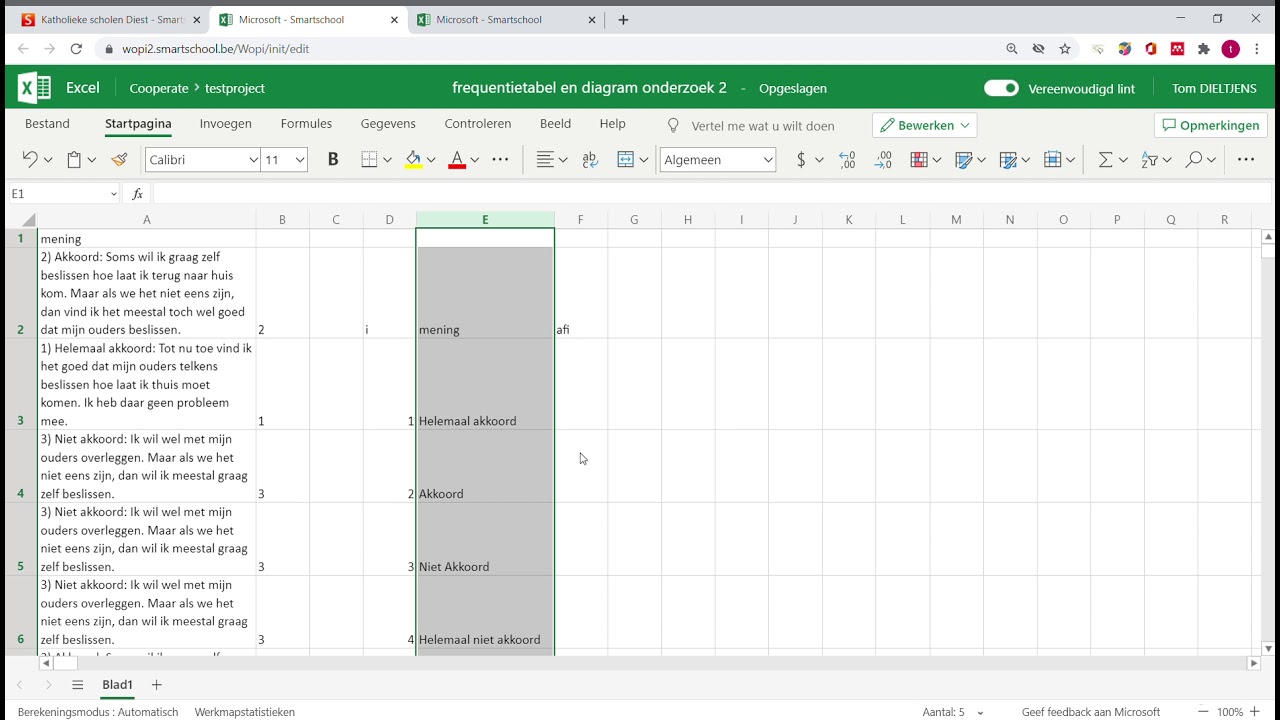Screen dimensions: 1280x720
Task: Open Conditional Formatting icon
Action: click(919, 160)
